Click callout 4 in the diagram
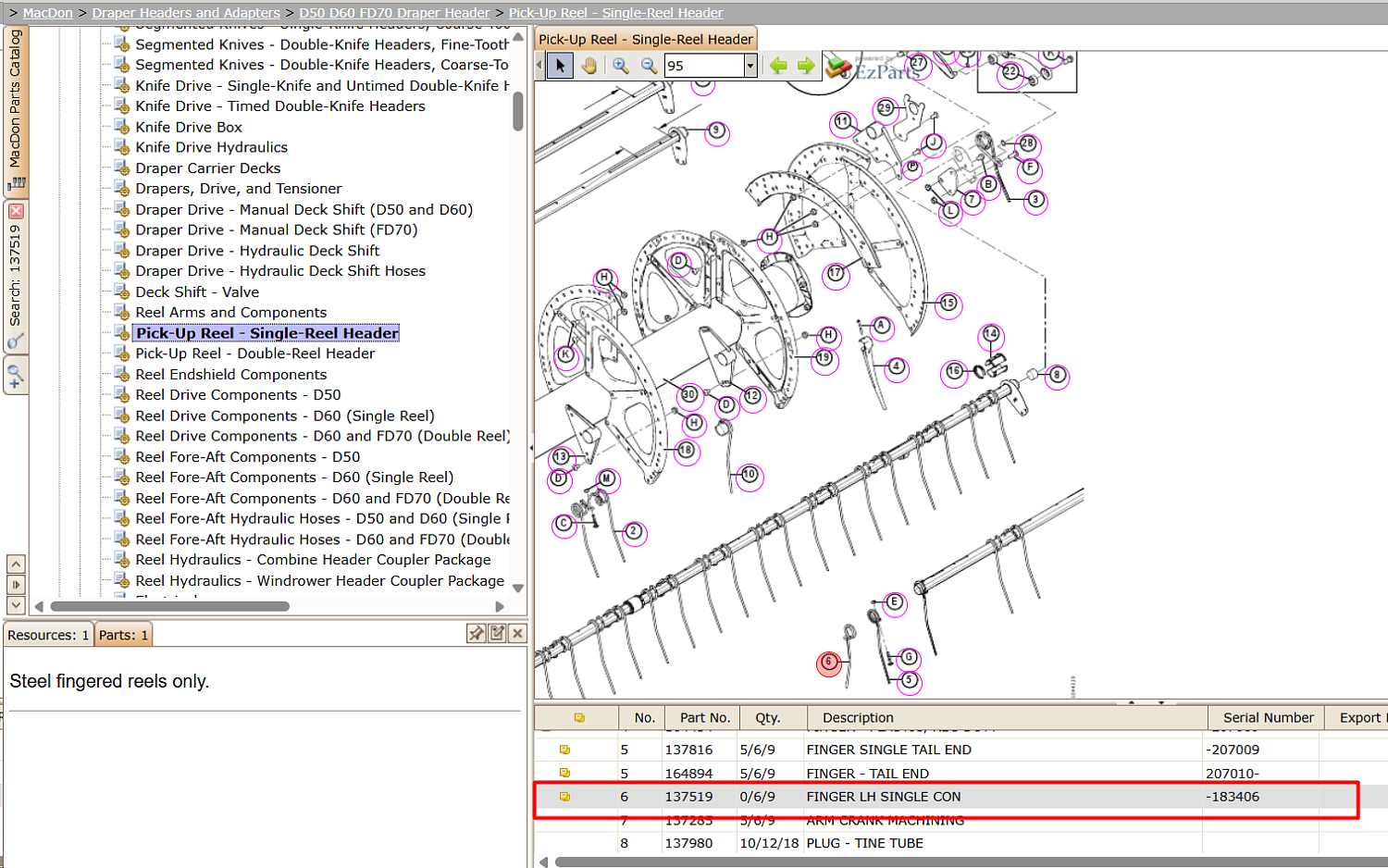This screenshot has height=868, width=1388. pyautogui.click(x=896, y=367)
